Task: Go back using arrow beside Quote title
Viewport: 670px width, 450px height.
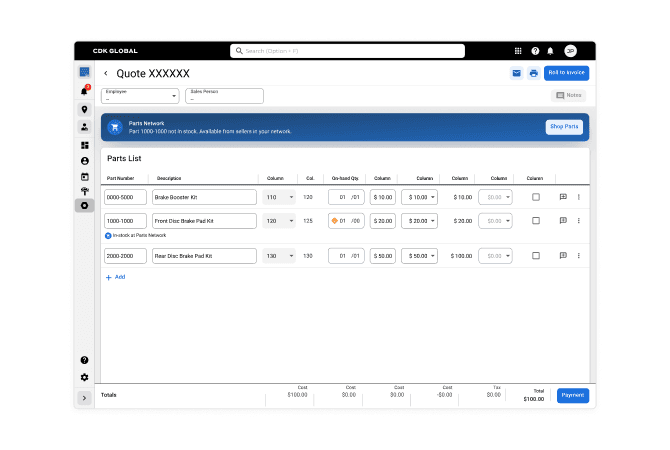Action: point(106,74)
